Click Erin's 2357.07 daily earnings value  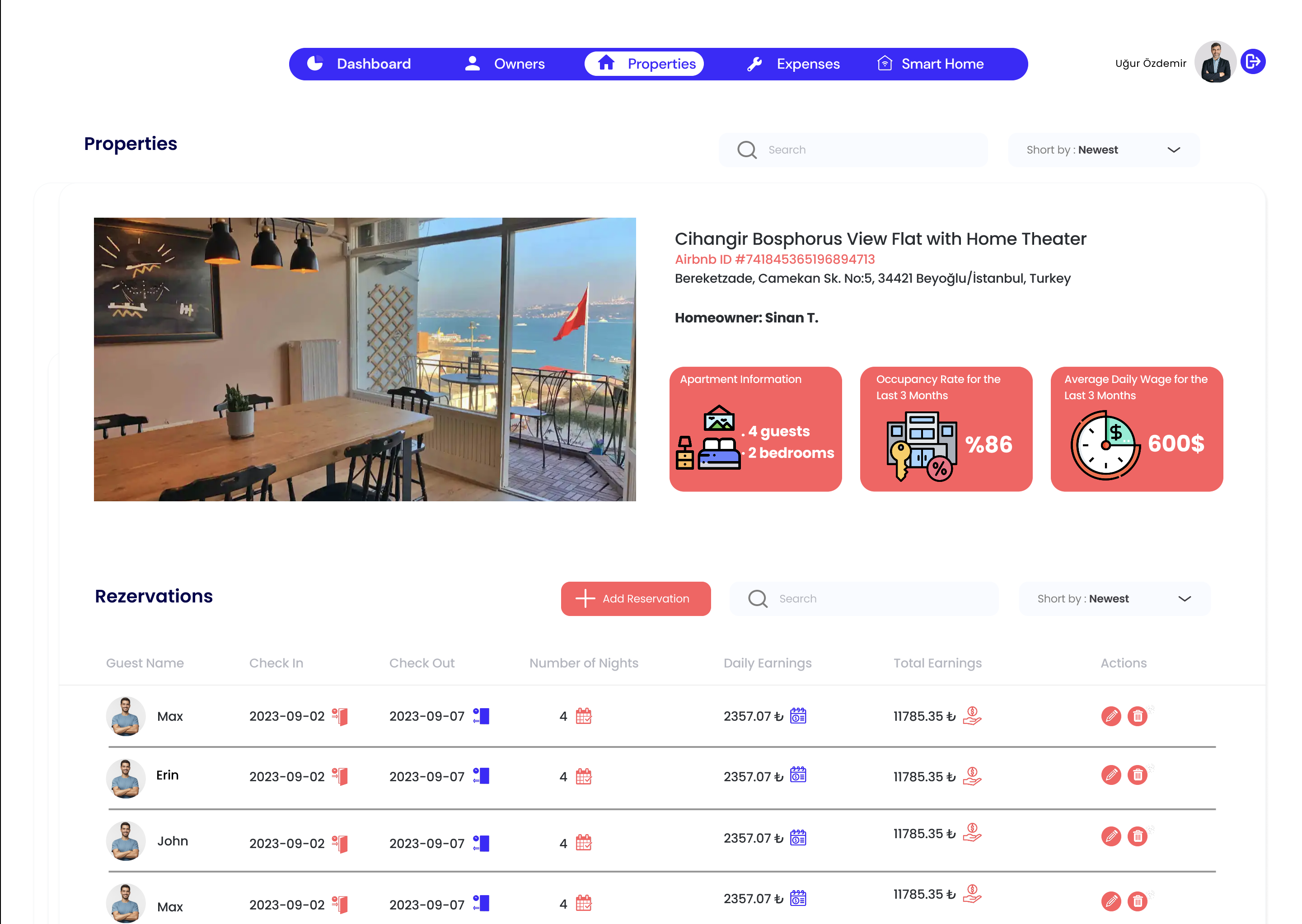[754, 777]
